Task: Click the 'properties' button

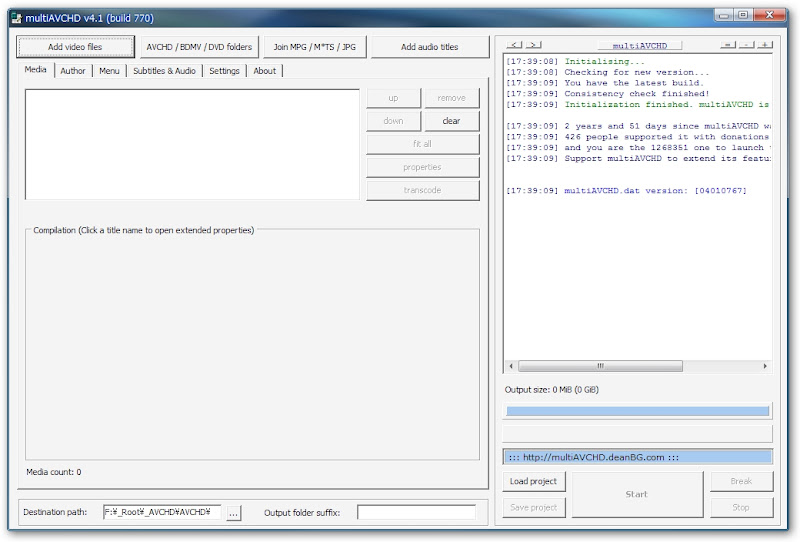Action: click(422, 167)
